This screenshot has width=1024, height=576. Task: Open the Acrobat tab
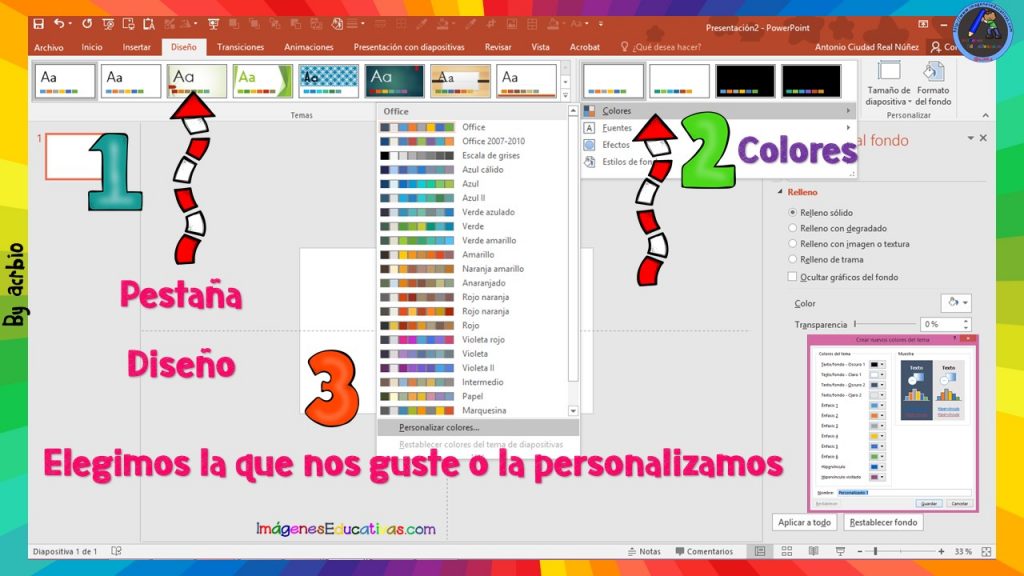click(584, 47)
